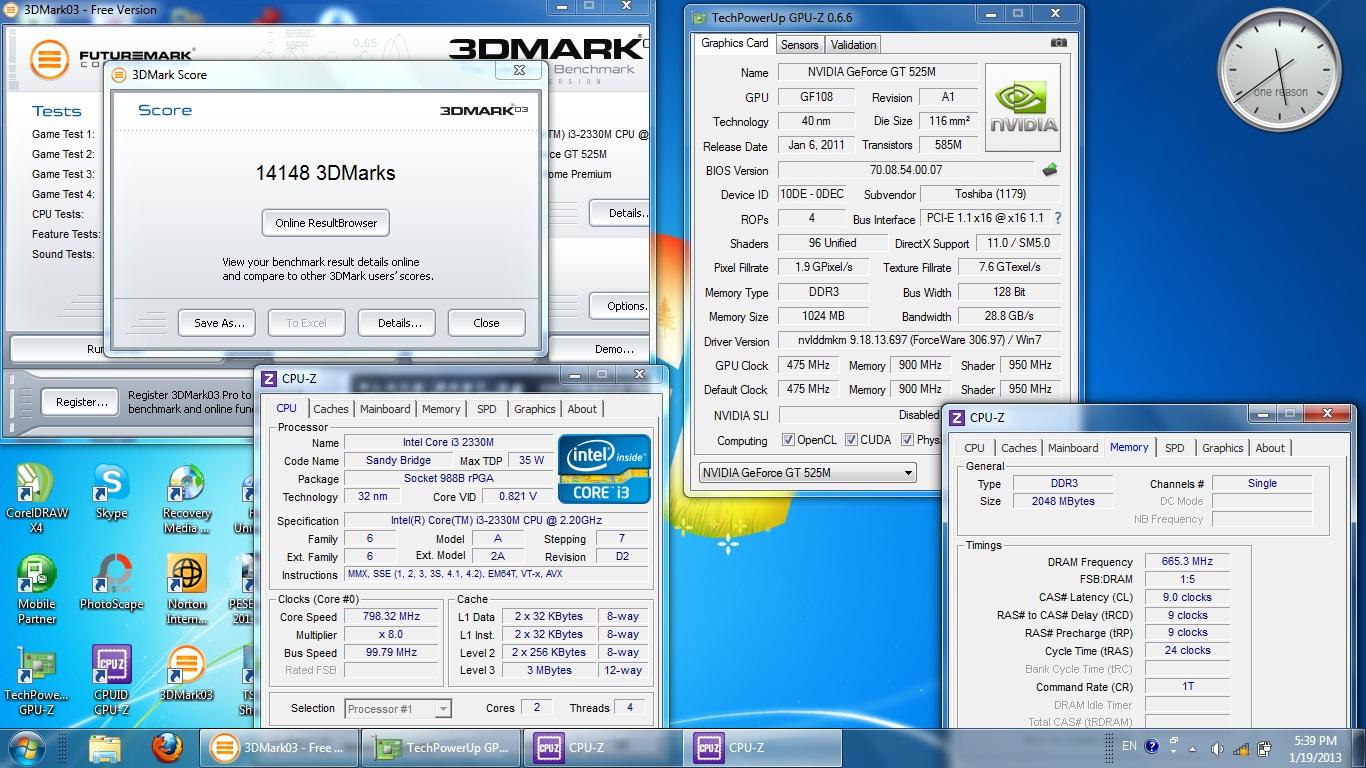Switch to TechPowerUp GPU-Z taskbar button

click(441, 748)
